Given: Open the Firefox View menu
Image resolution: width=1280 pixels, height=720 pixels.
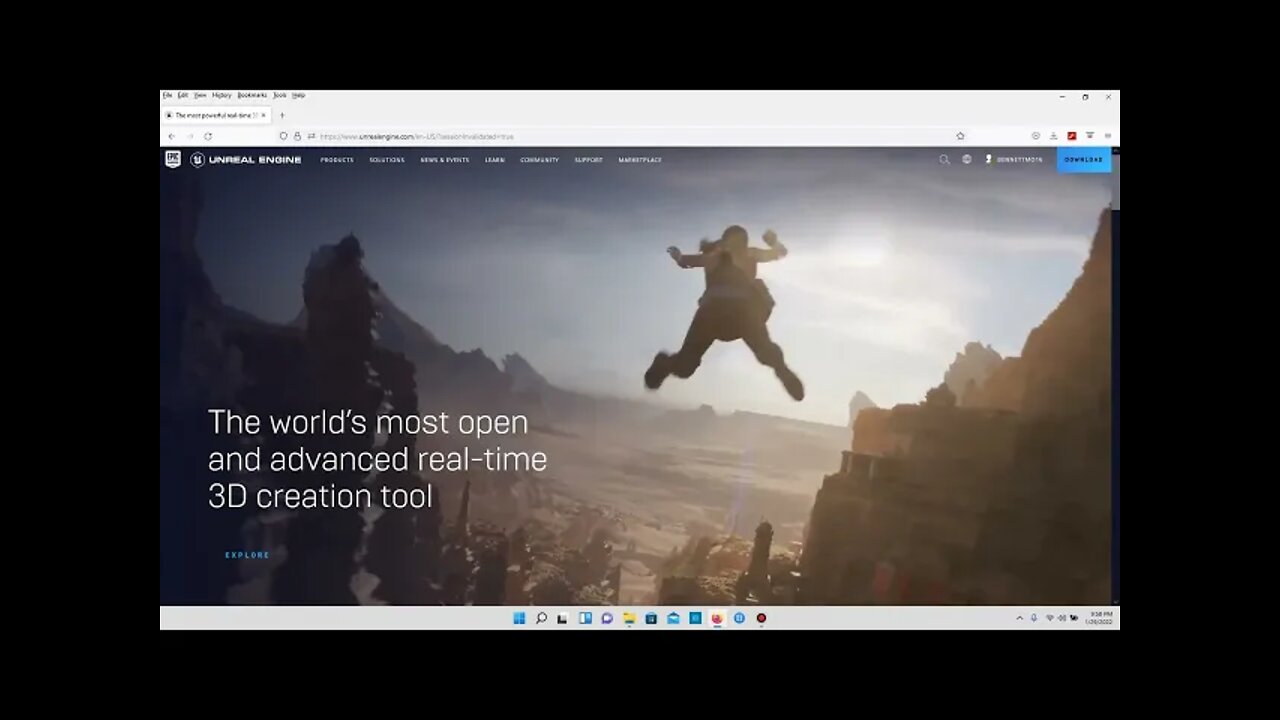Looking at the screenshot, I should point(200,95).
